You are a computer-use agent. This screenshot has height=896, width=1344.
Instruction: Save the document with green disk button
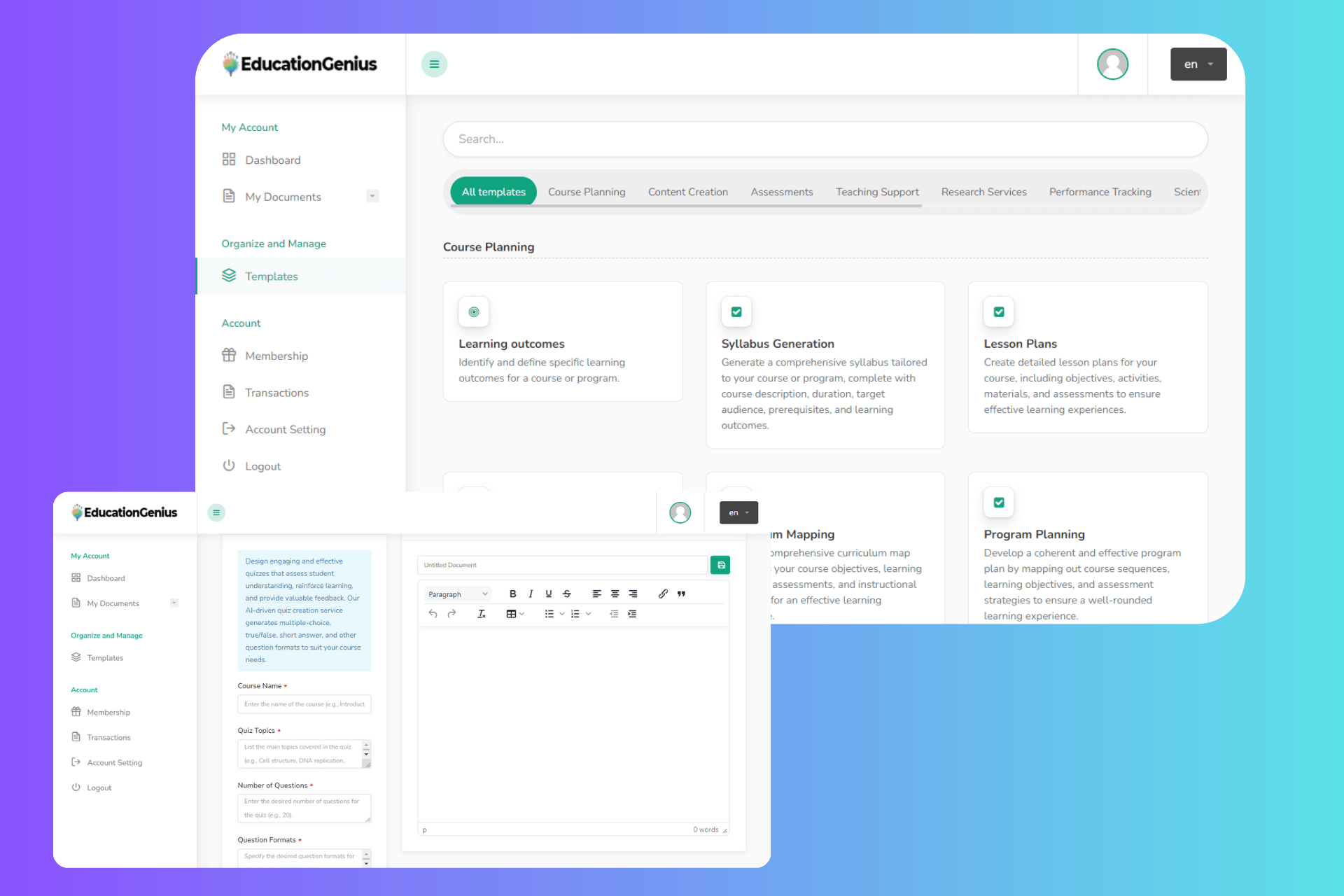(x=720, y=565)
